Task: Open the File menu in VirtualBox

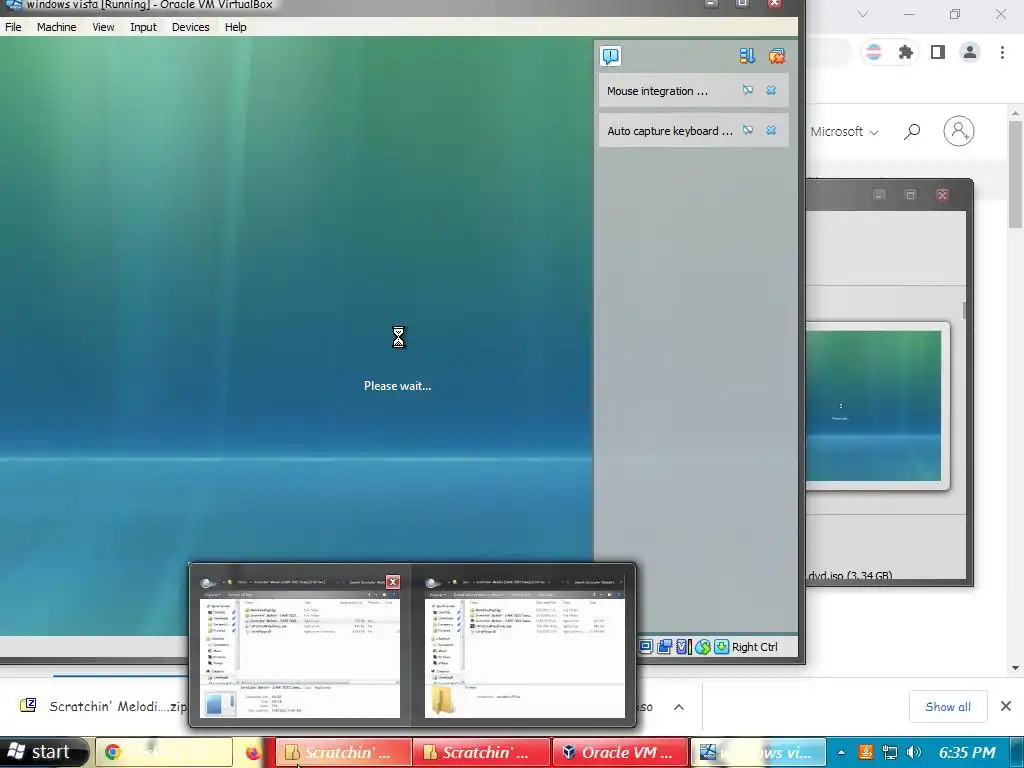Action: click(13, 27)
